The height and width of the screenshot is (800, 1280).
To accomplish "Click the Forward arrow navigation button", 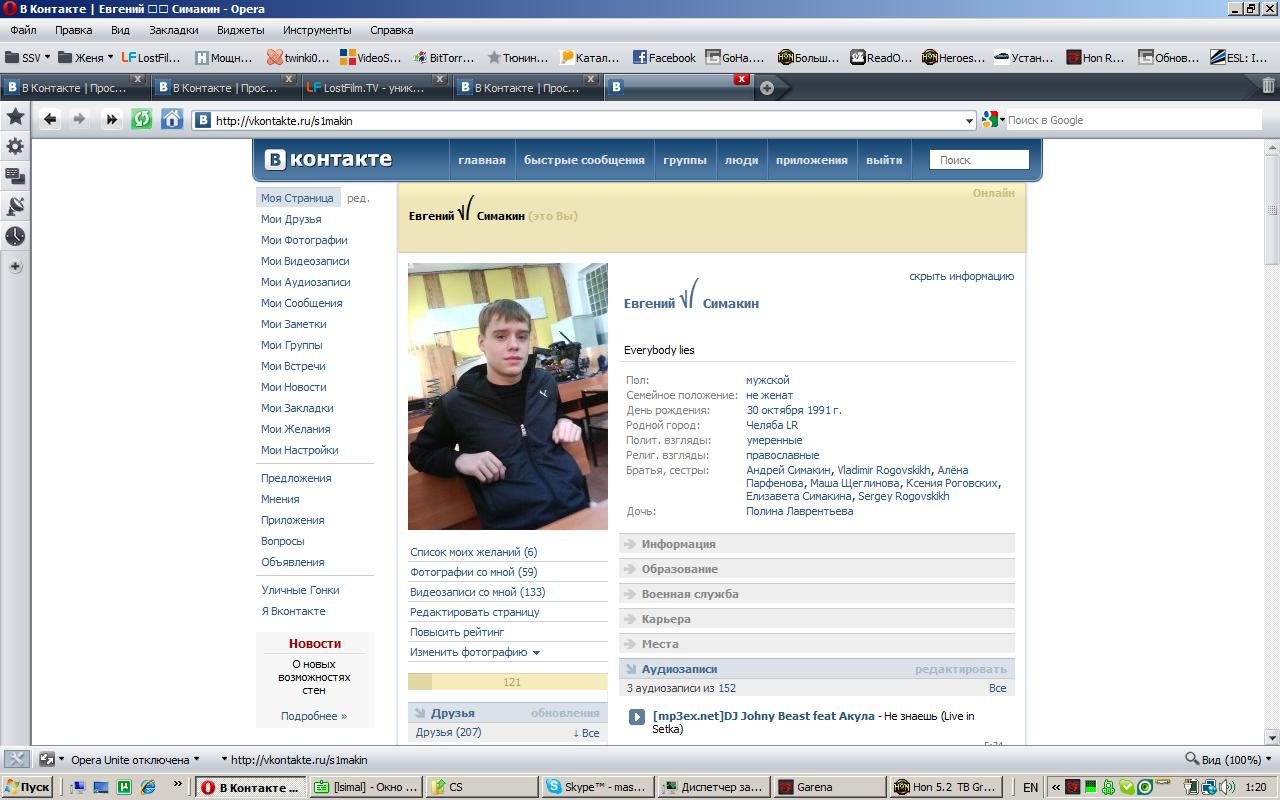I will point(80,120).
